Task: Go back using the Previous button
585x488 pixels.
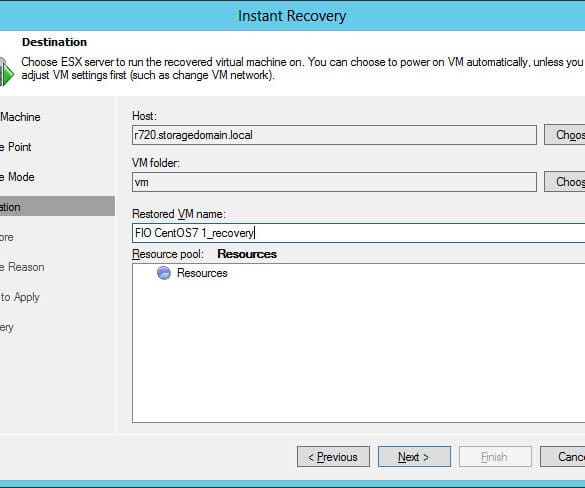Action: [333, 457]
